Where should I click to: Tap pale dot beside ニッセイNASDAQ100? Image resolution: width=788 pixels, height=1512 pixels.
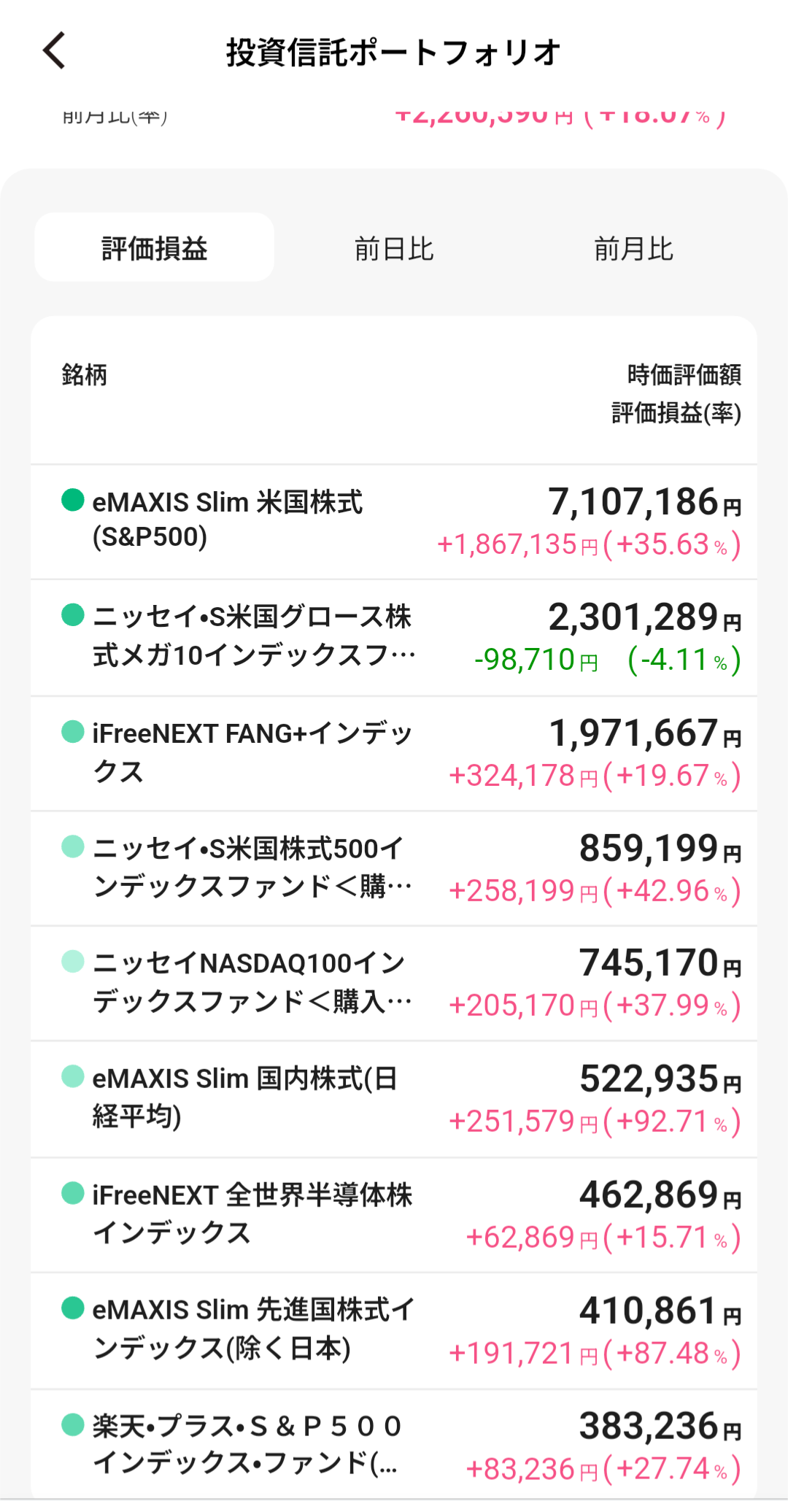[x=73, y=962]
